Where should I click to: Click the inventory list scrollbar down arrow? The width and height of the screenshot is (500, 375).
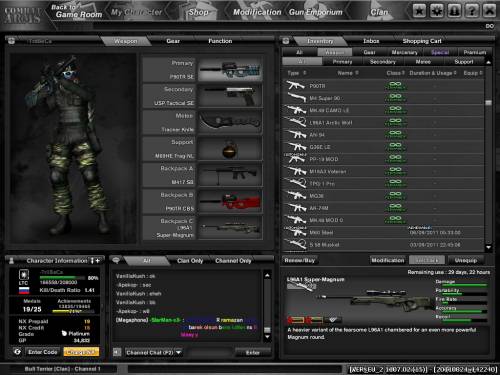pyautogui.click(x=488, y=247)
